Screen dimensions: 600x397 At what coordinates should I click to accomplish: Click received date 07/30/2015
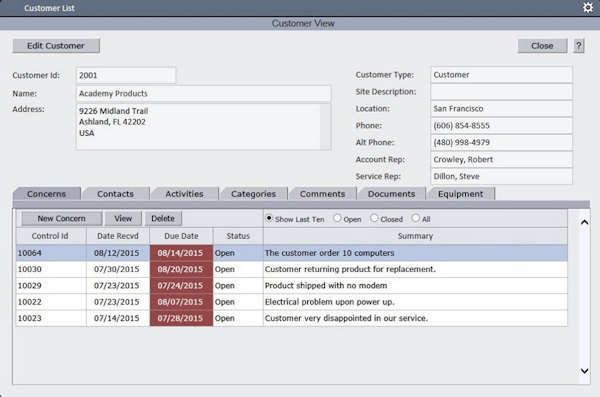[117, 269]
